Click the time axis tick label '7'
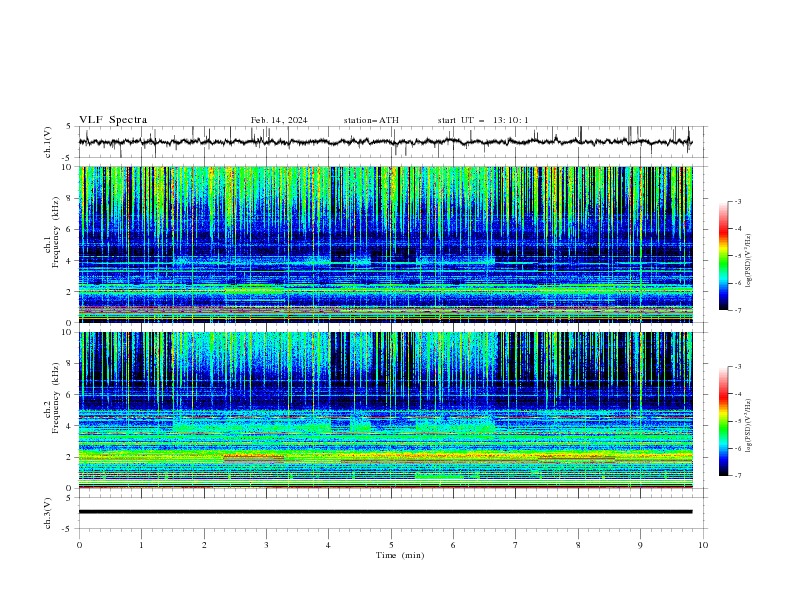This screenshot has width=792, height=612. click(x=516, y=545)
